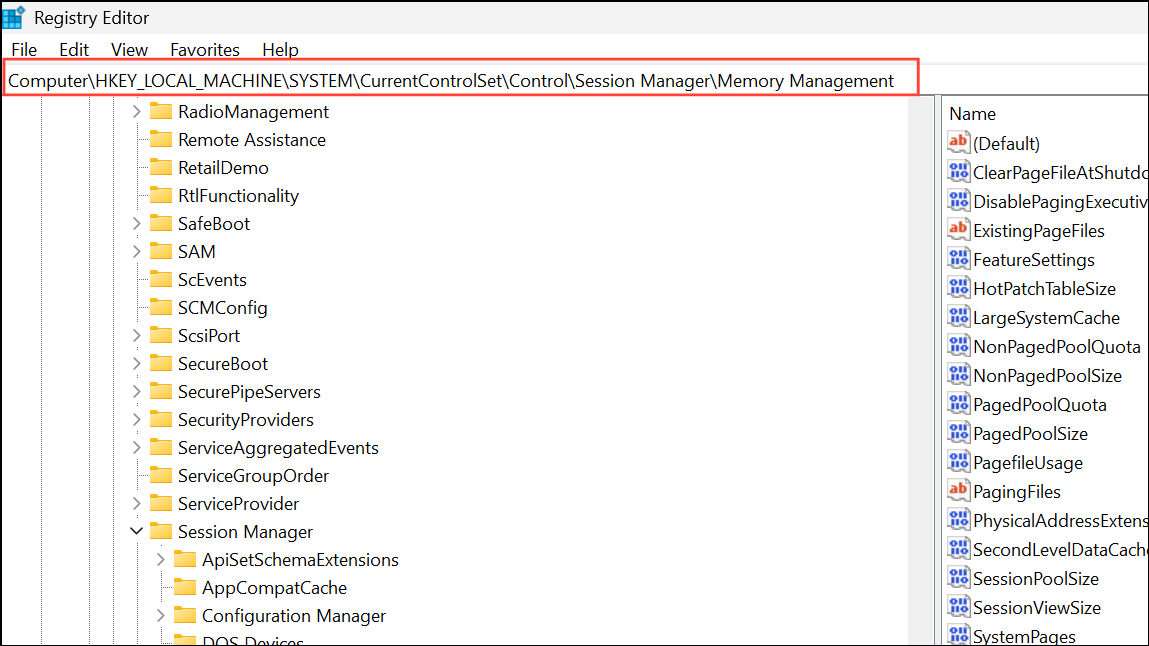Click the string icon beside (Default)
The image size is (1149, 646).
[958, 143]
